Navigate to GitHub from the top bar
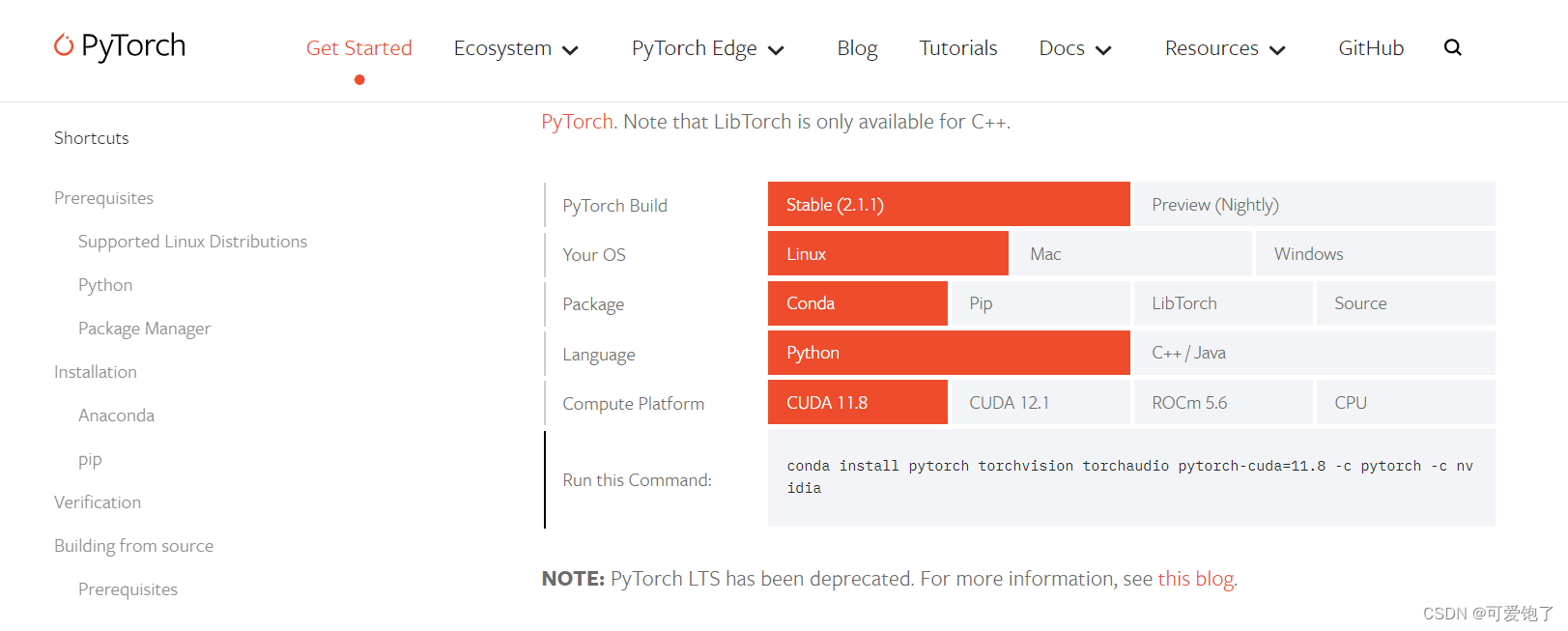The height and width of the screenshot is (631, 1568). (1371, 47)
